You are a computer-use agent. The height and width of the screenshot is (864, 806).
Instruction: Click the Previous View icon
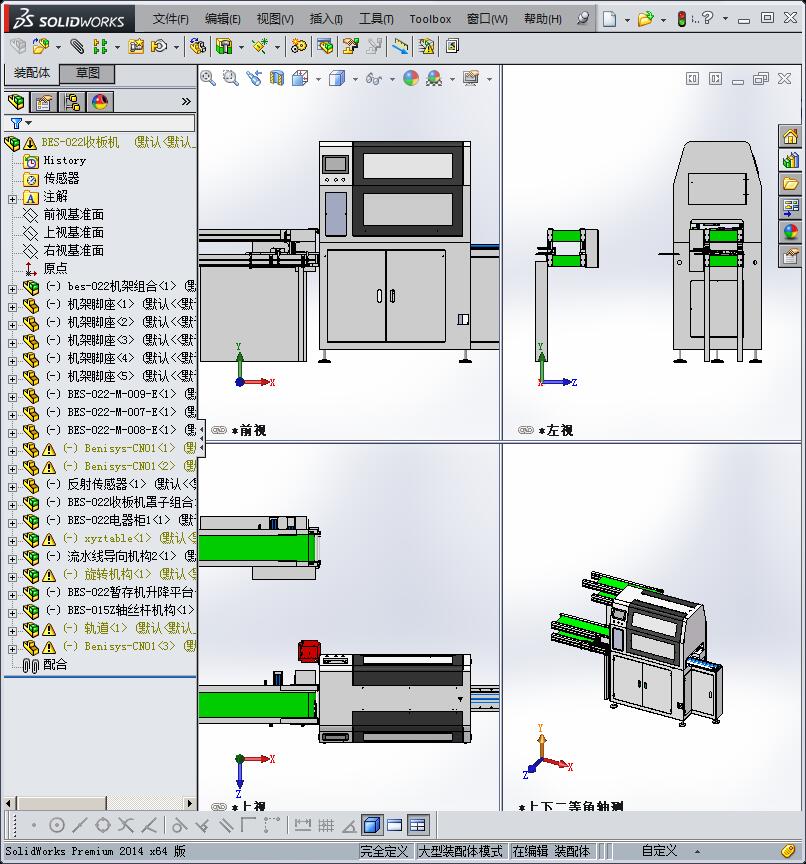pyautogui.click(x=254, y=78)
